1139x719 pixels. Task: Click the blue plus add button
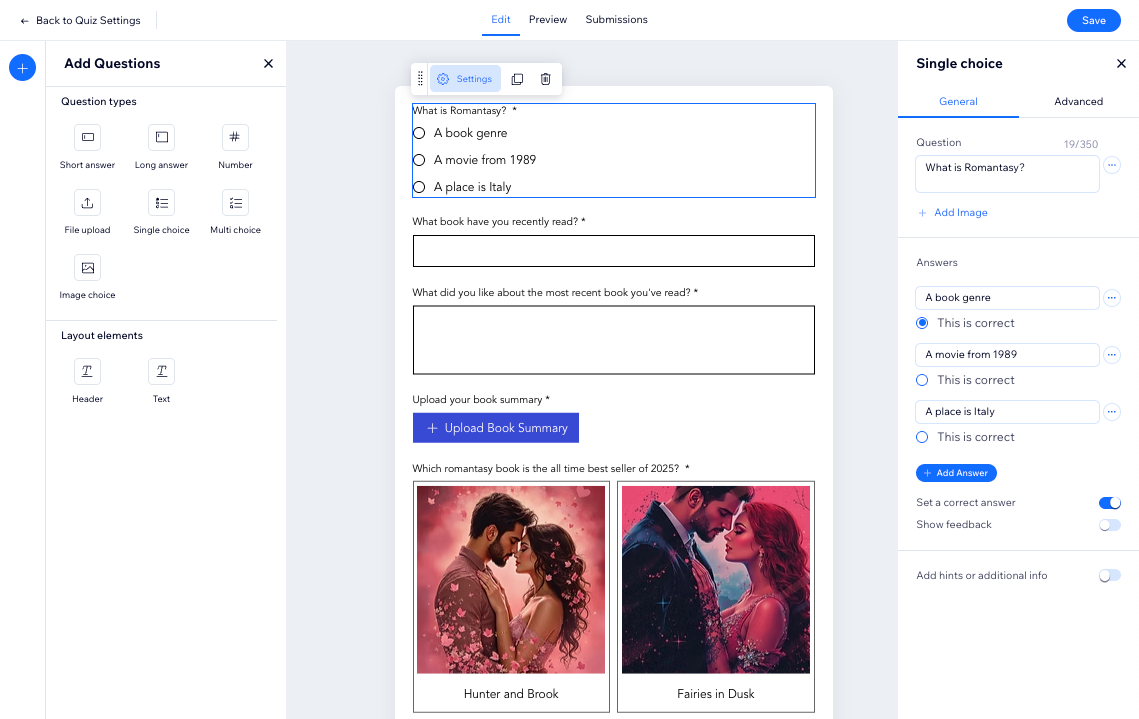tap(23, 68)
